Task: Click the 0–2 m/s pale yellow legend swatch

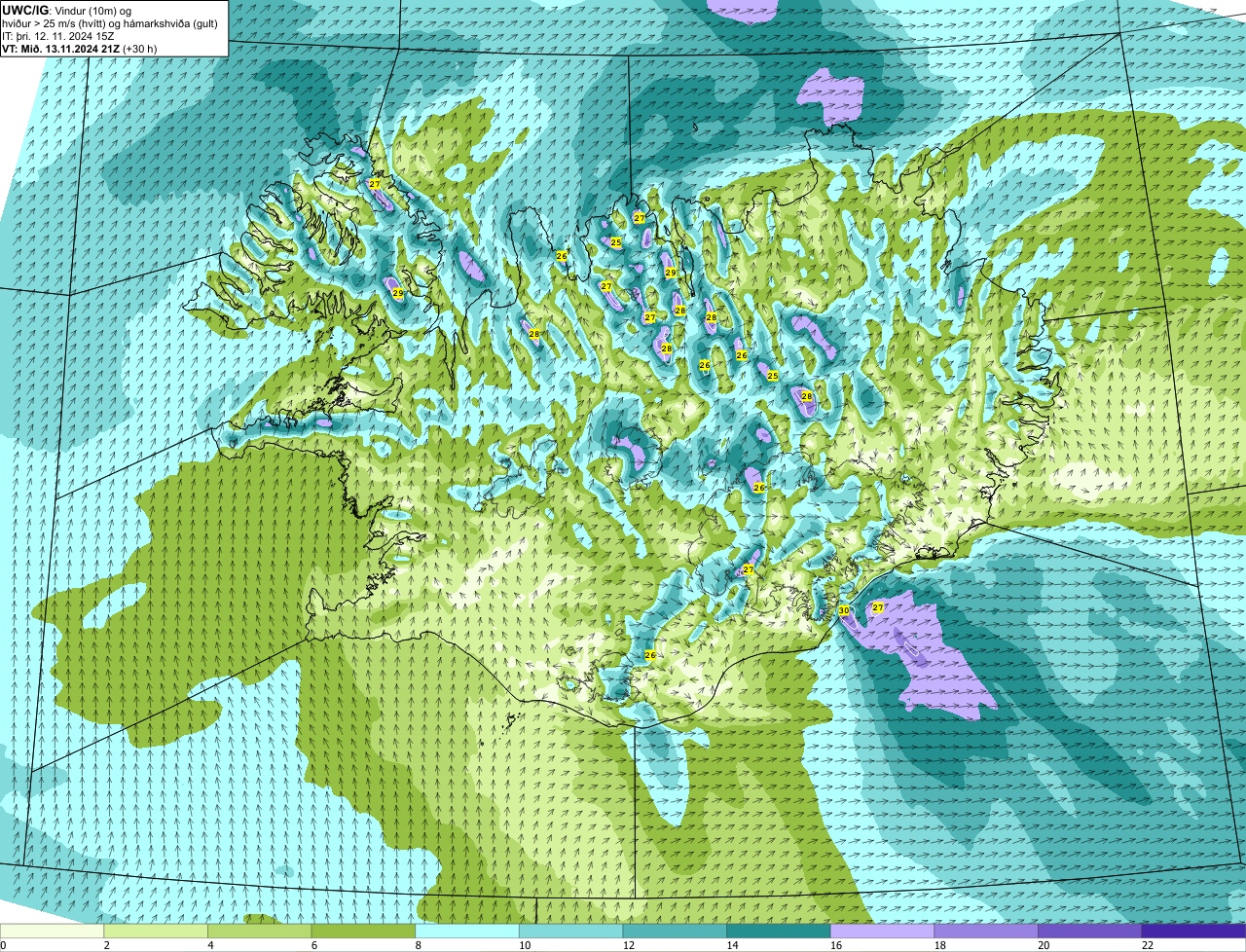Action: point(52,931)
